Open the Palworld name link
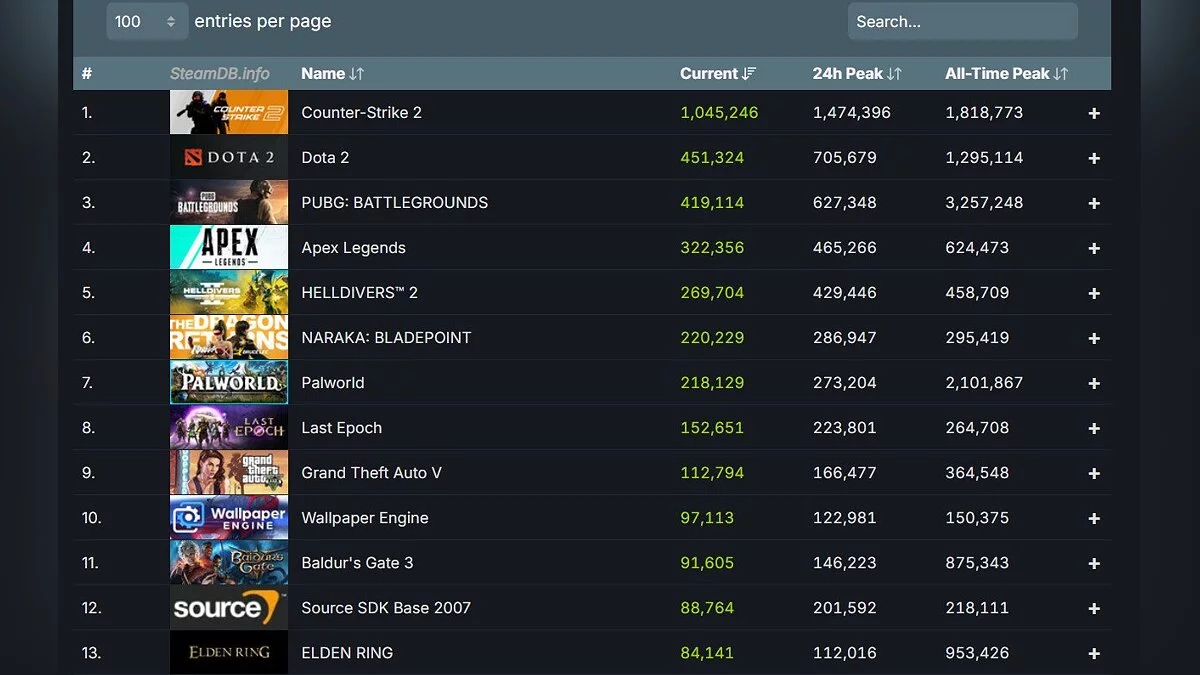Screen dimensions: 1200x675 coord(333,382)
